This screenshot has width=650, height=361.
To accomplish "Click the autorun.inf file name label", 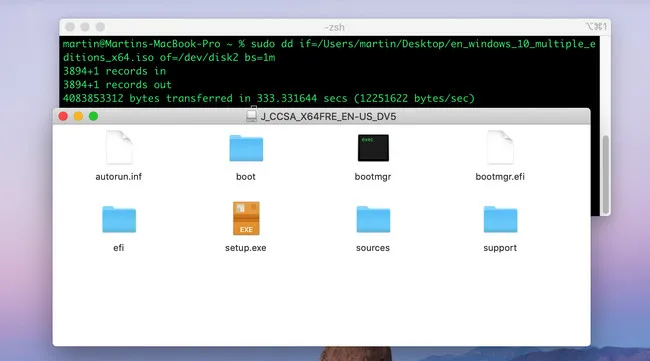I will [x=119, y=177].
